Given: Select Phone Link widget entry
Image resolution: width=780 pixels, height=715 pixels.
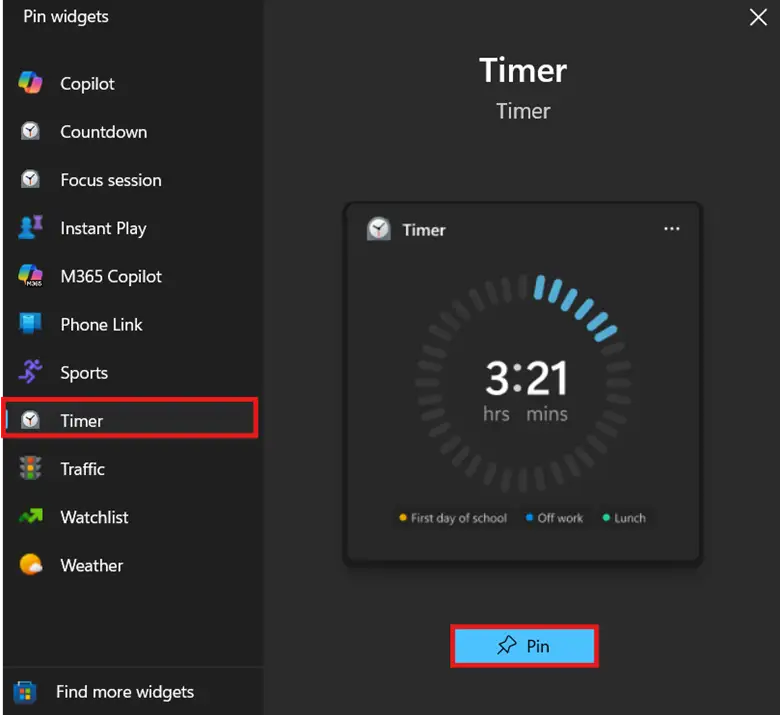Looking at the screenshot, I should pos(101,324).
